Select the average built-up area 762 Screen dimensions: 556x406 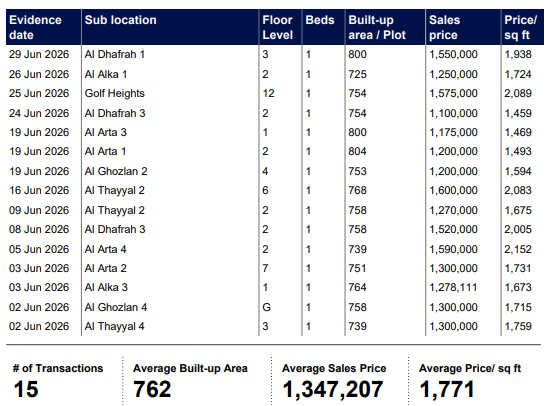(x=152, y=389)
